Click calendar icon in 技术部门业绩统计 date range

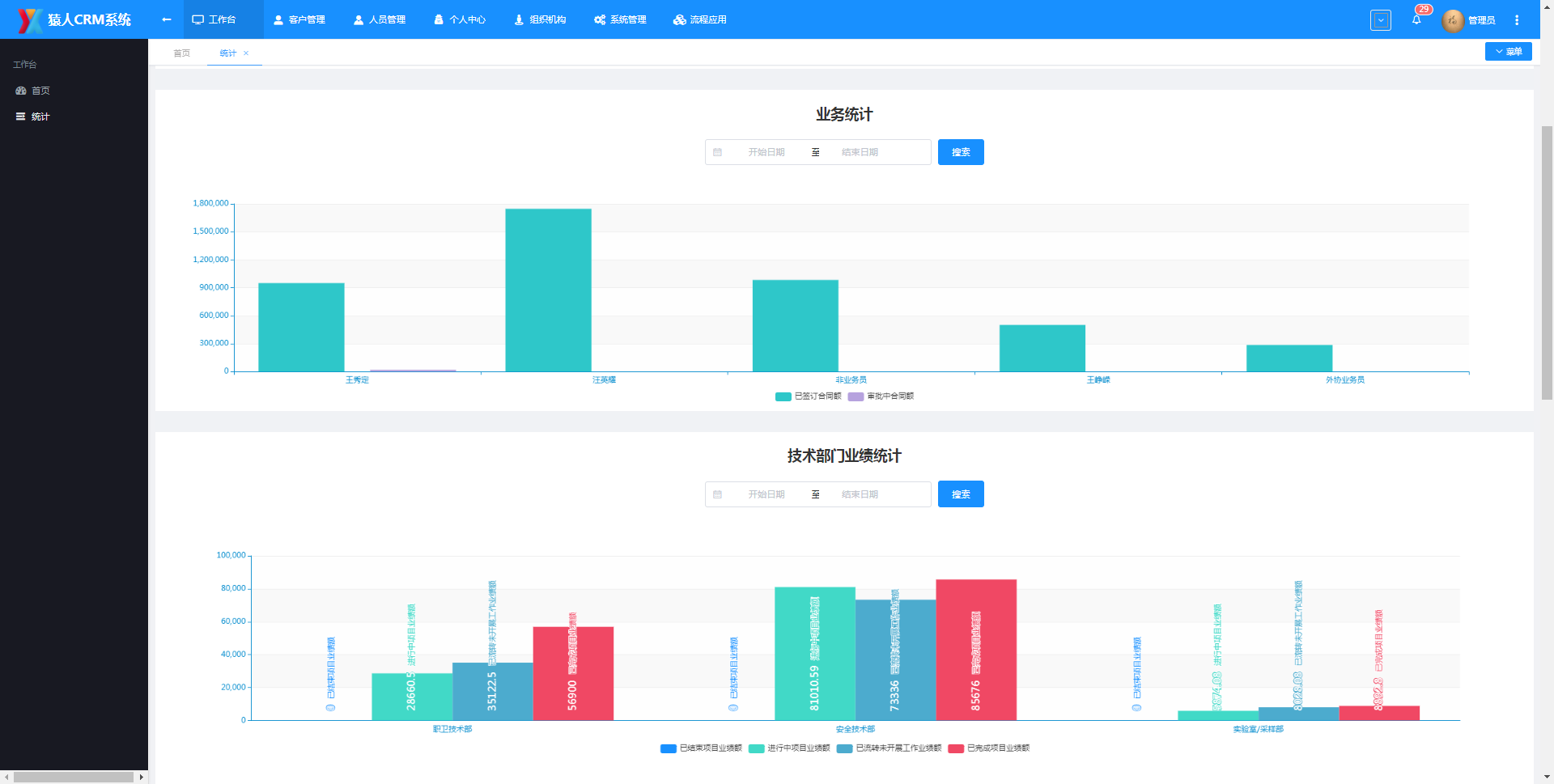click(717, 494)
